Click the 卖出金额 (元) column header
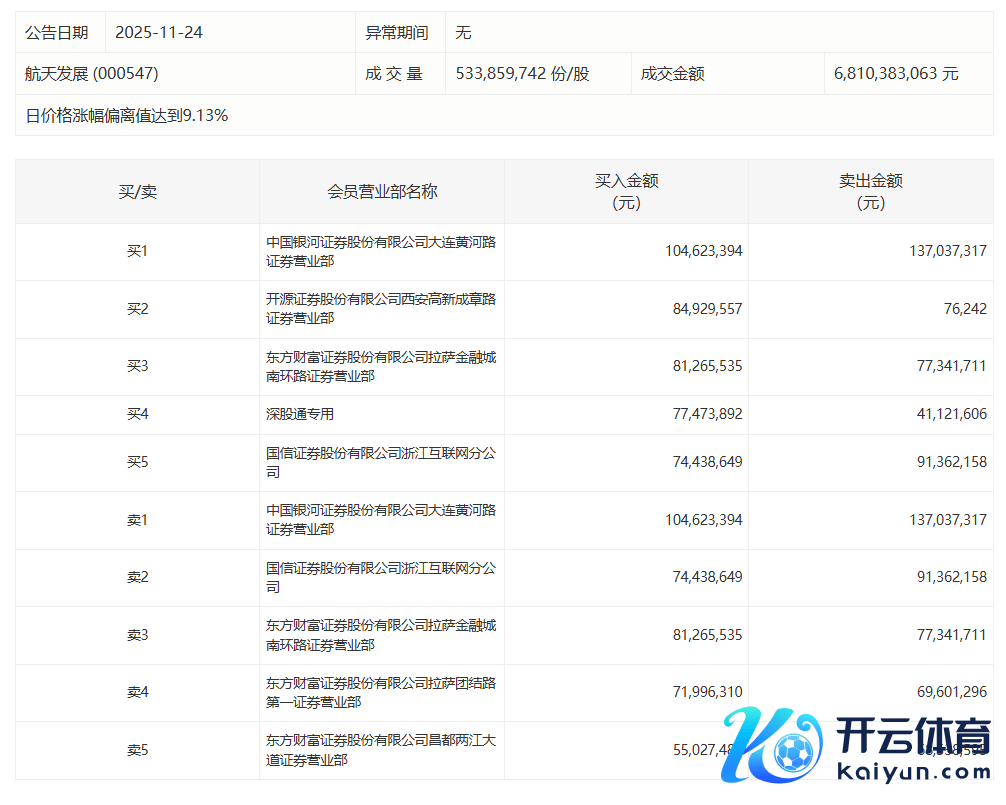This screenshot has height=805, width=1006. 870,191
